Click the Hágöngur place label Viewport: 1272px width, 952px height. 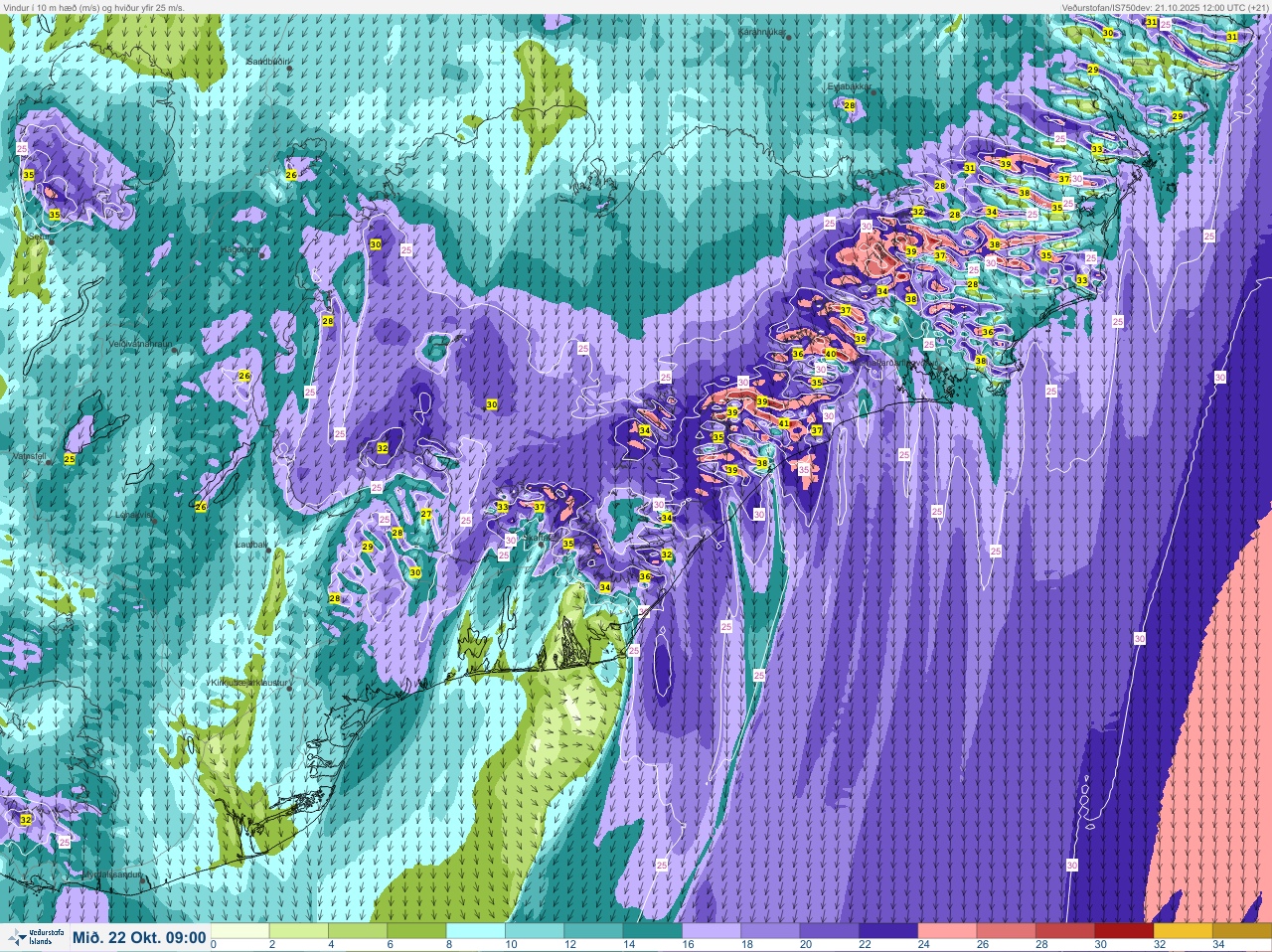[239, 249]
